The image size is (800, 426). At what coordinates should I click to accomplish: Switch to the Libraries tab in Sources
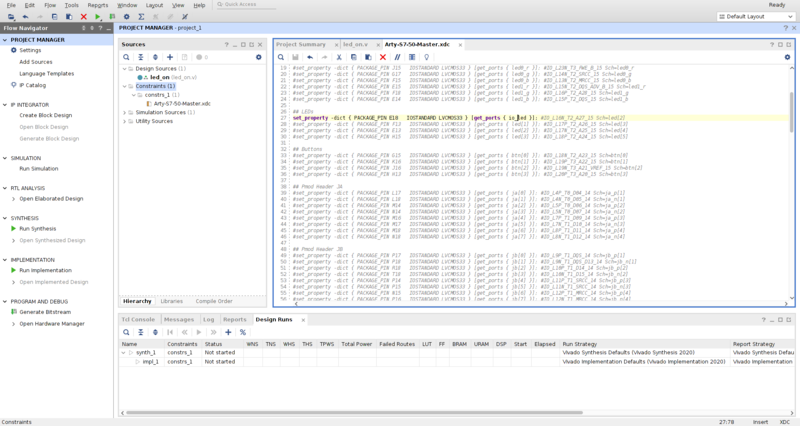click(x=171, y=301)
